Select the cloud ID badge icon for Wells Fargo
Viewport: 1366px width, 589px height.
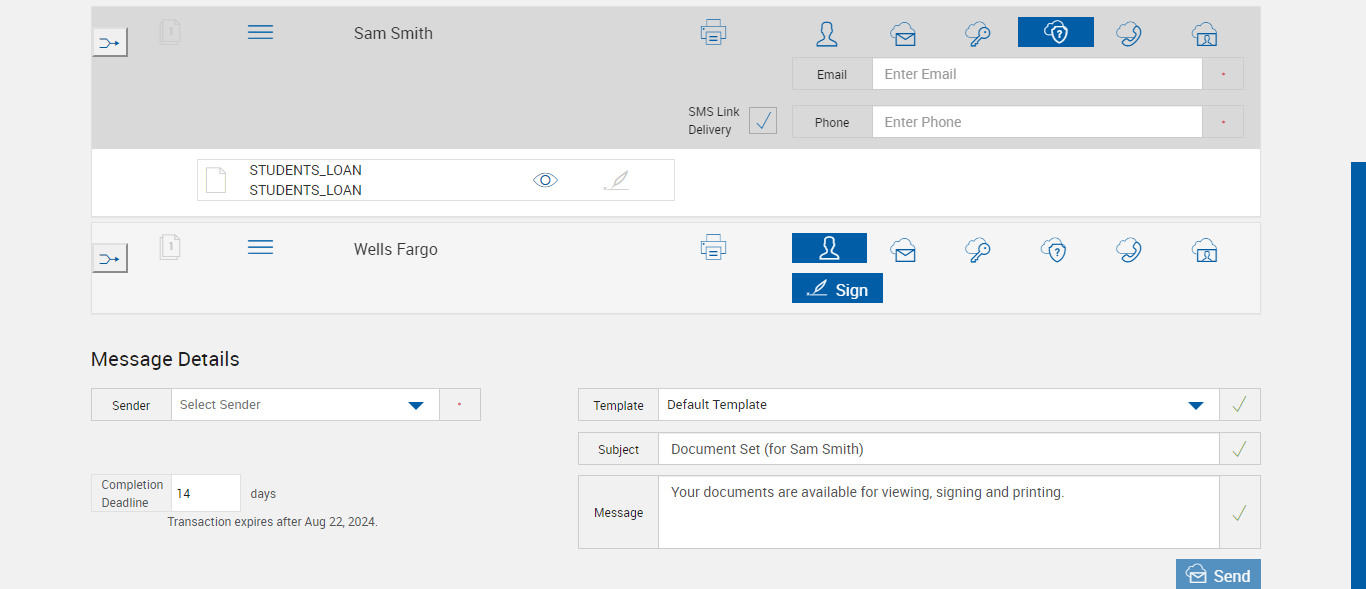pyautogui.click(x=1205, y=249)
